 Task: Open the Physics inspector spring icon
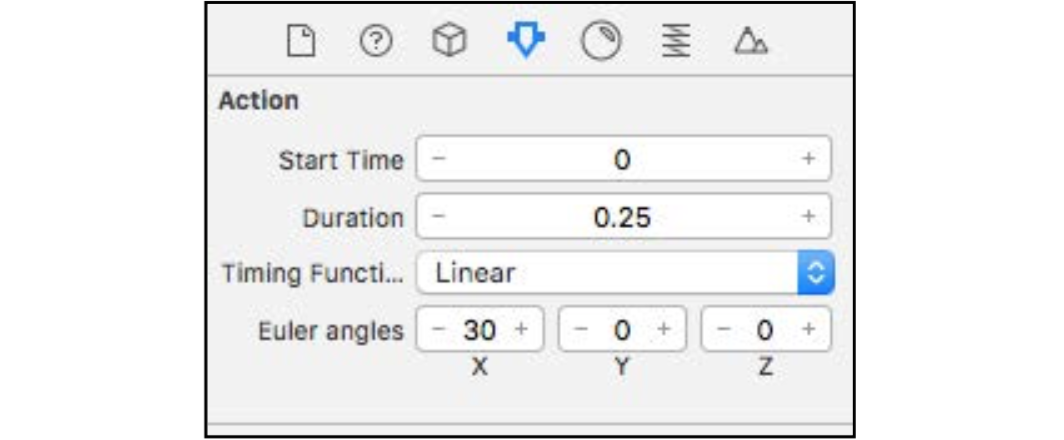[x=677, y=42]
